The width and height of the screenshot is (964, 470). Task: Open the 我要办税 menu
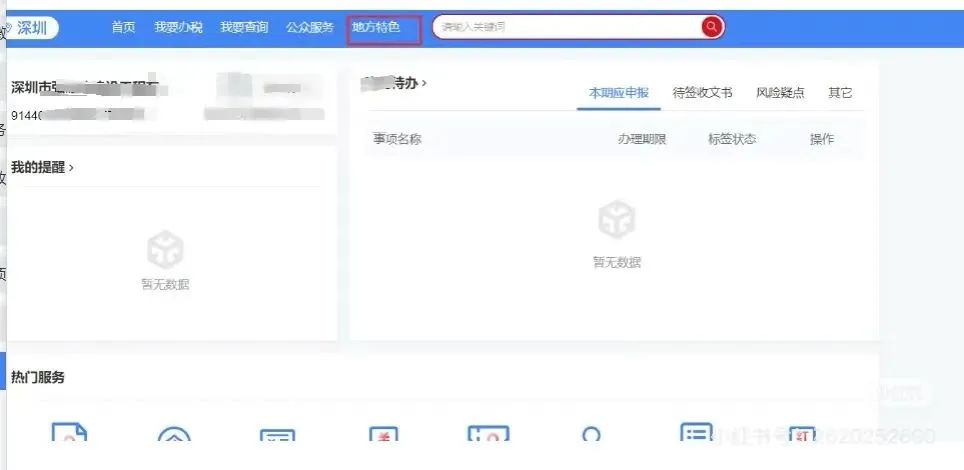click(x=178, y=27)
